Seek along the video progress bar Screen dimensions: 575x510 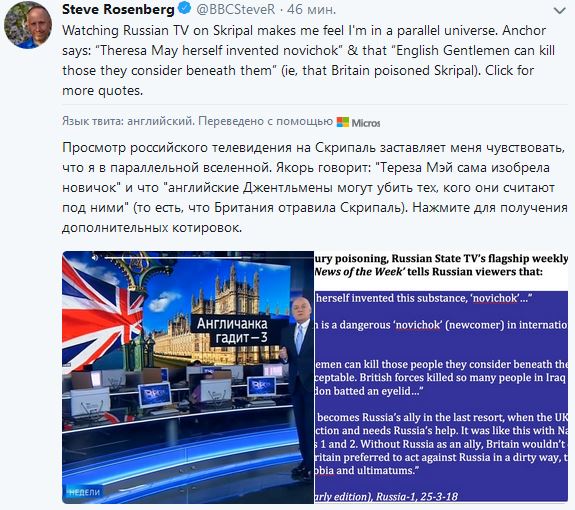(209, 258)
